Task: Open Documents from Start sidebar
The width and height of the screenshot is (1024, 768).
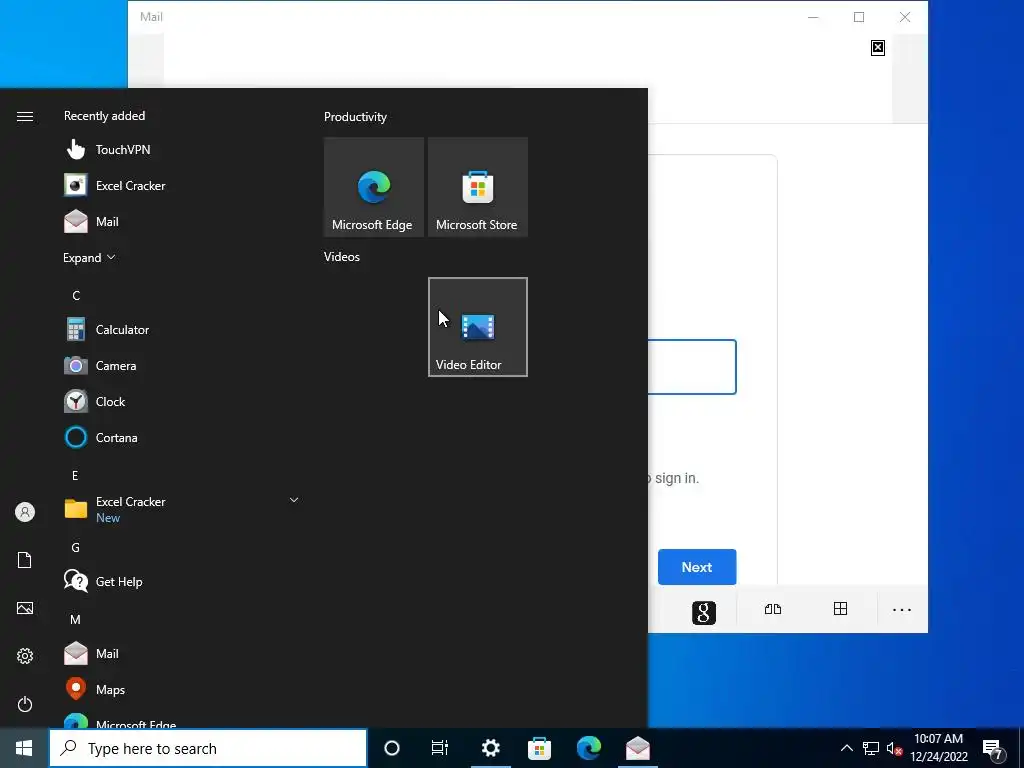Action: coord(25,560)
